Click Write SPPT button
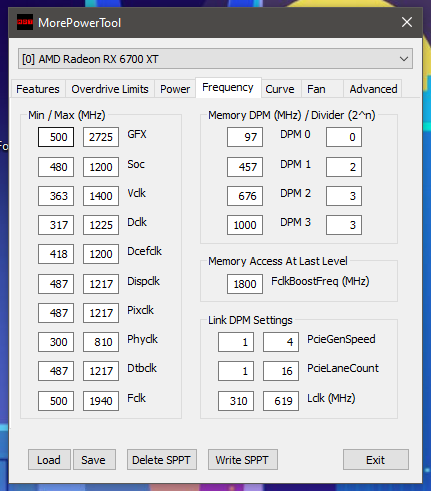This screenshot has height=491, width=431. pos(242,460)
